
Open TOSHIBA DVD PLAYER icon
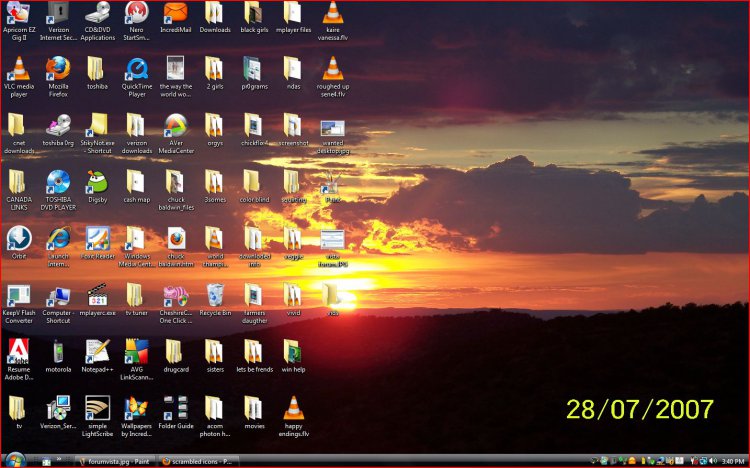point(58,190)
